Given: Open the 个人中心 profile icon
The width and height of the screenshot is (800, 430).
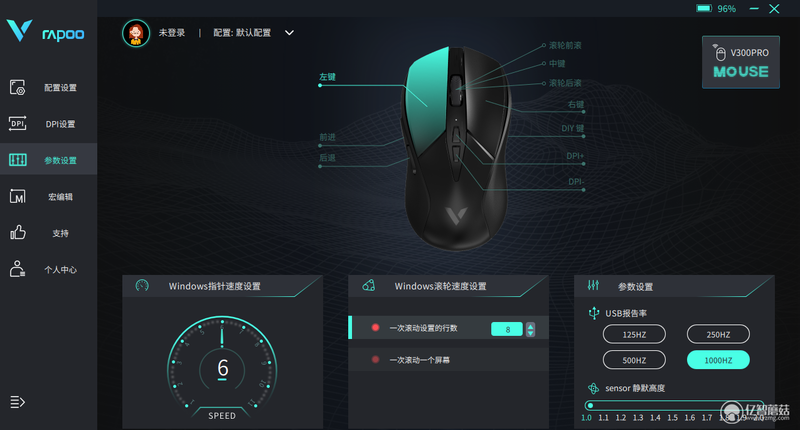Looking at the screenshot, I should tap(17, 269).
